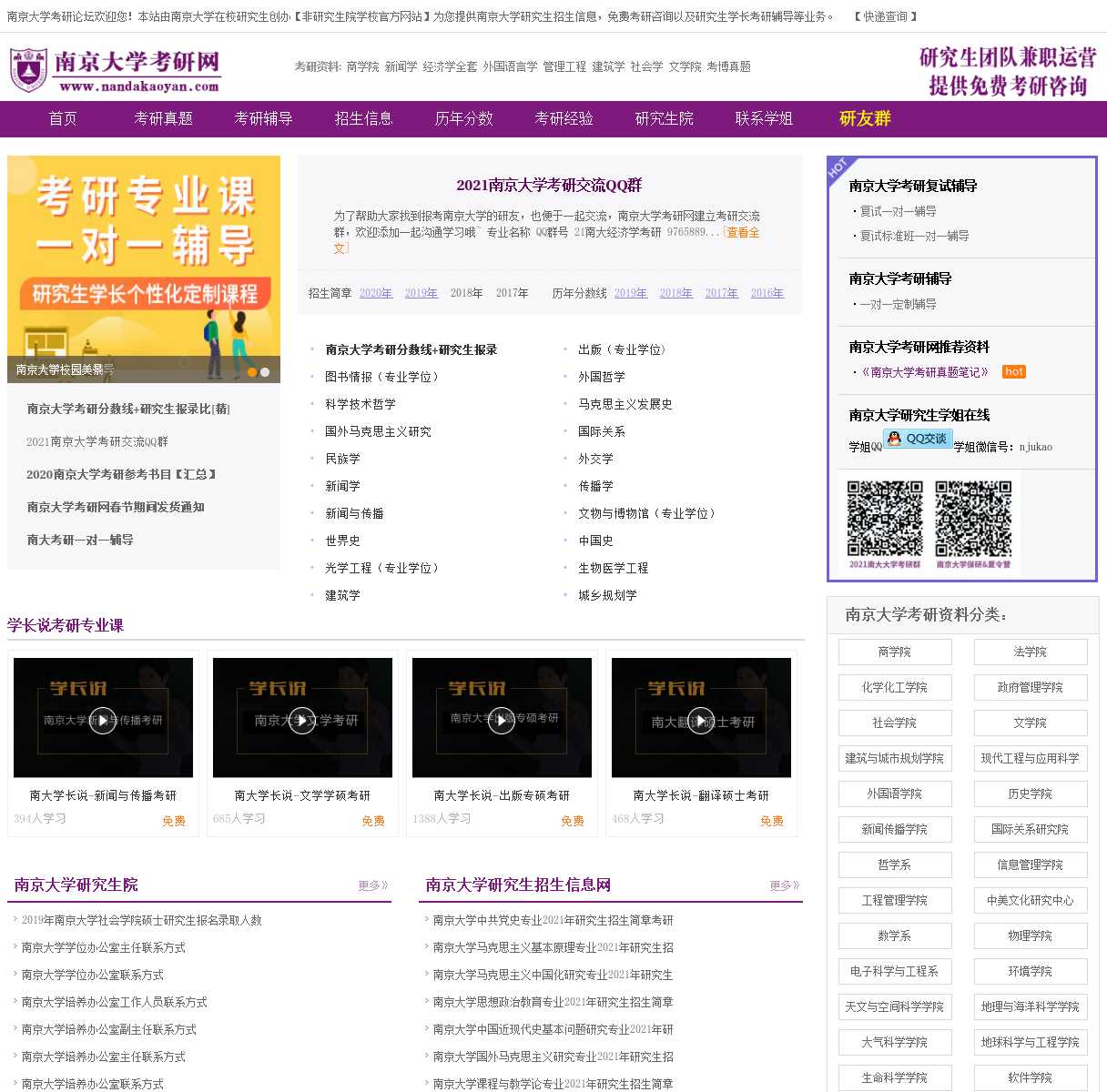
Task: Play the 新闻与传播考研 video
Action: tap(103, 719)
